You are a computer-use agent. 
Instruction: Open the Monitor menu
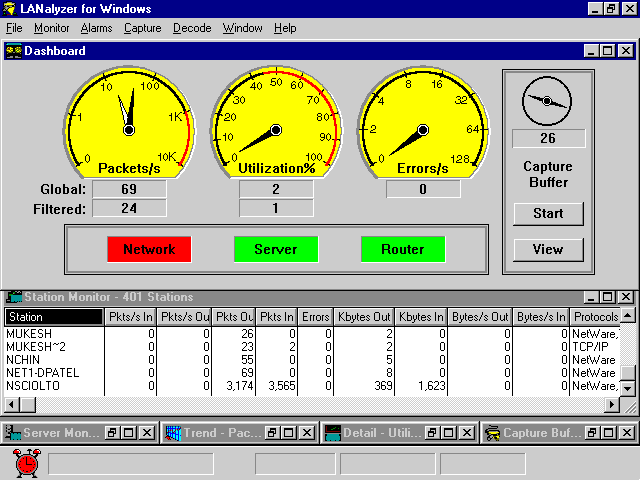(51, 28)
